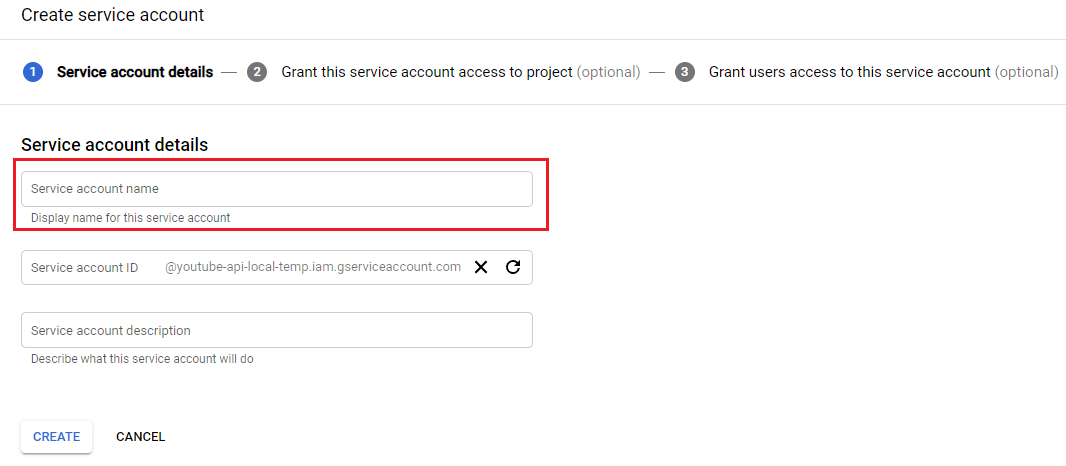The width and height of the screenshot is (1066, 466).
Task: Regenerate the Service account ID with refresh icon
Action: pyautogui.click(x=513, y=267)
